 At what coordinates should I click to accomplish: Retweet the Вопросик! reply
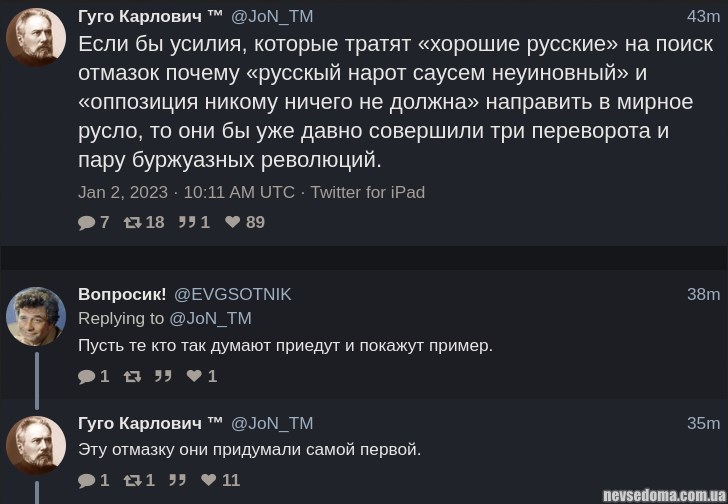(x=131, y=376)
